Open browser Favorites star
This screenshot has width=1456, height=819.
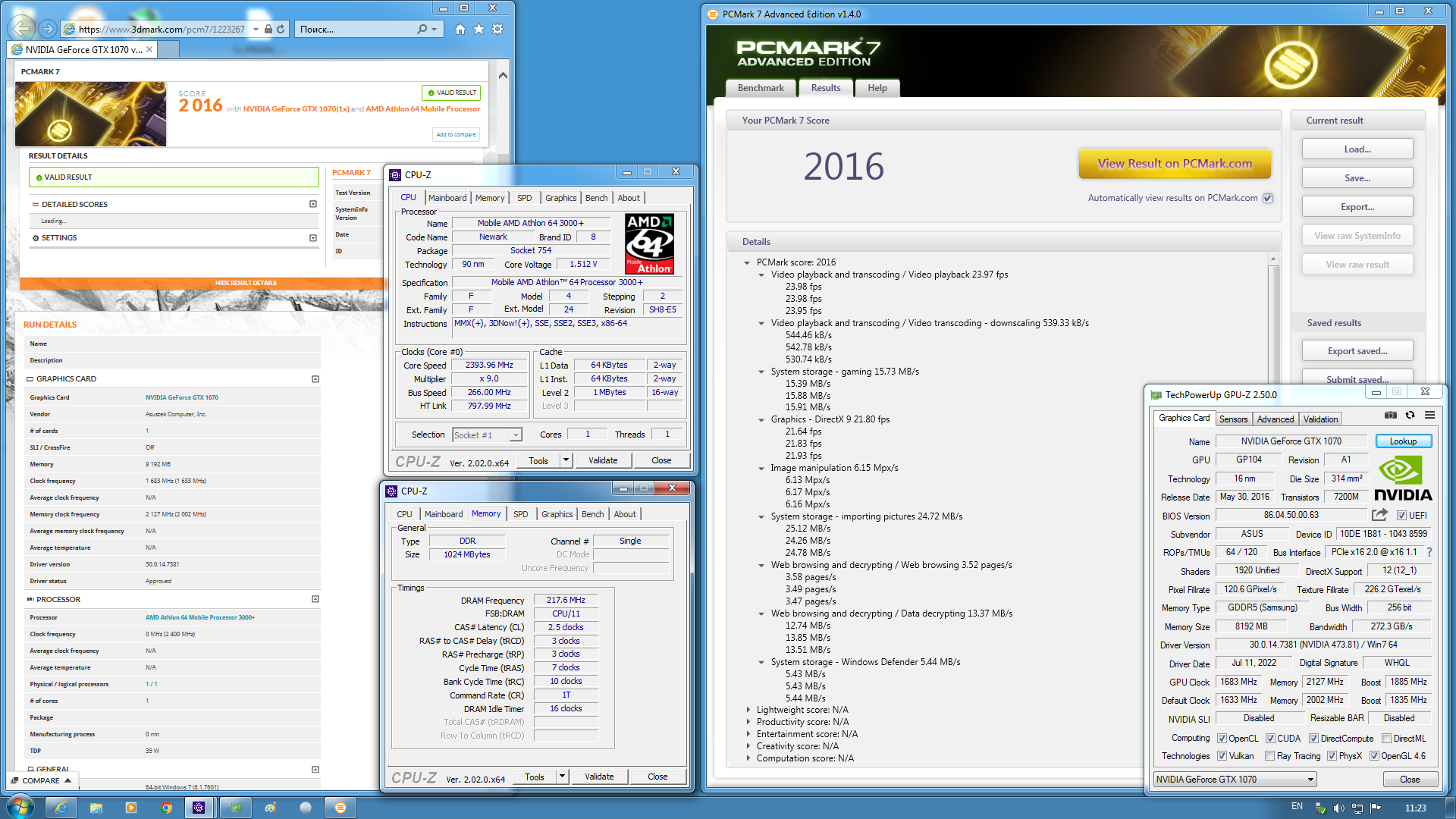(x=479, y=29)
